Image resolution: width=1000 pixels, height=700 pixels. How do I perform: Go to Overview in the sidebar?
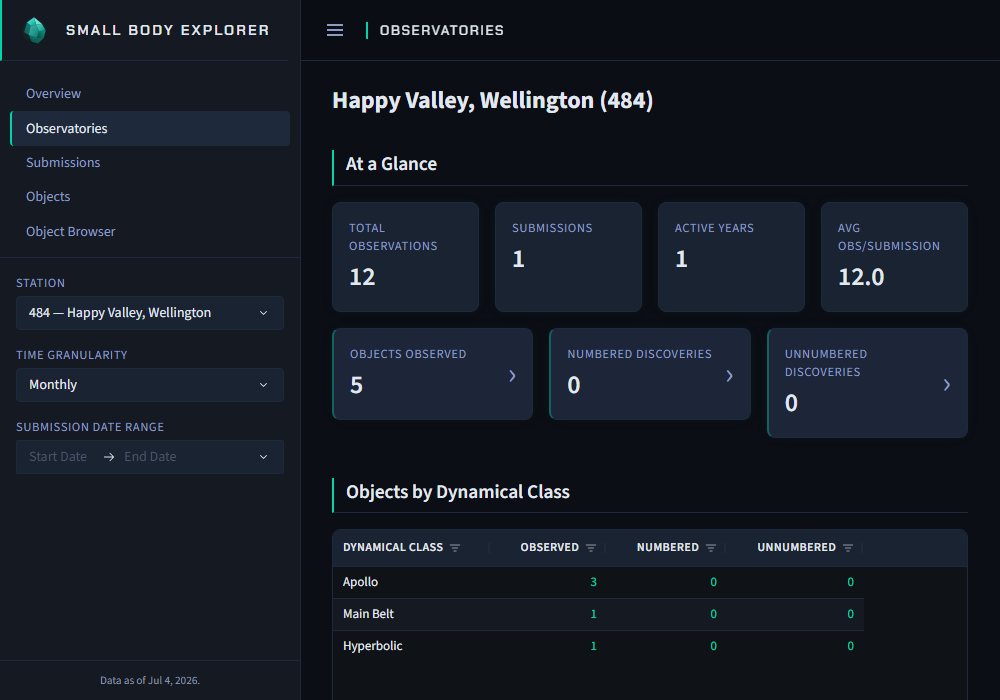click(54, 94)
